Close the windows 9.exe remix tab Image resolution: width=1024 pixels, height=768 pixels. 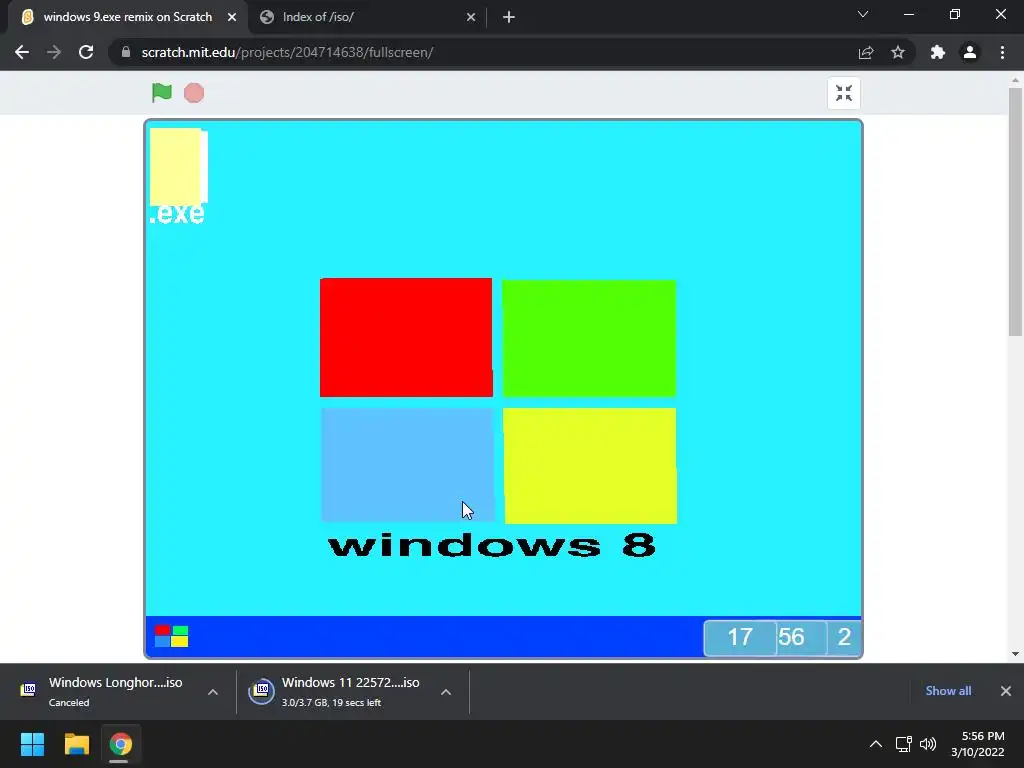232,17
